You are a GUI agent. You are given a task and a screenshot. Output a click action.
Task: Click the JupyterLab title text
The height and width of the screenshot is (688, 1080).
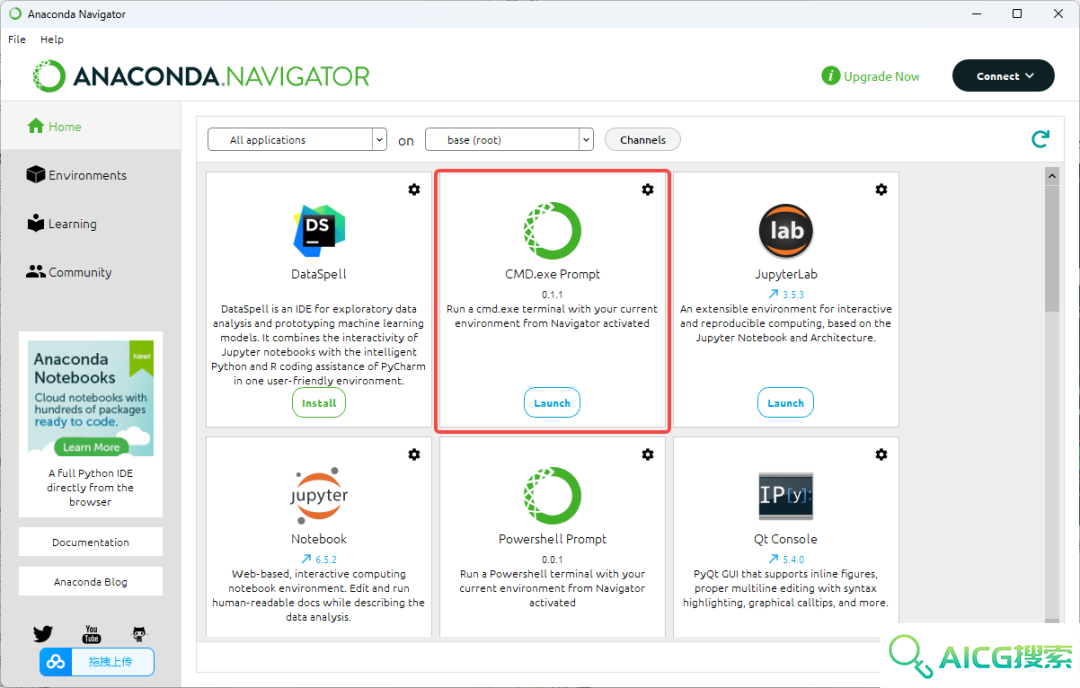786,274
